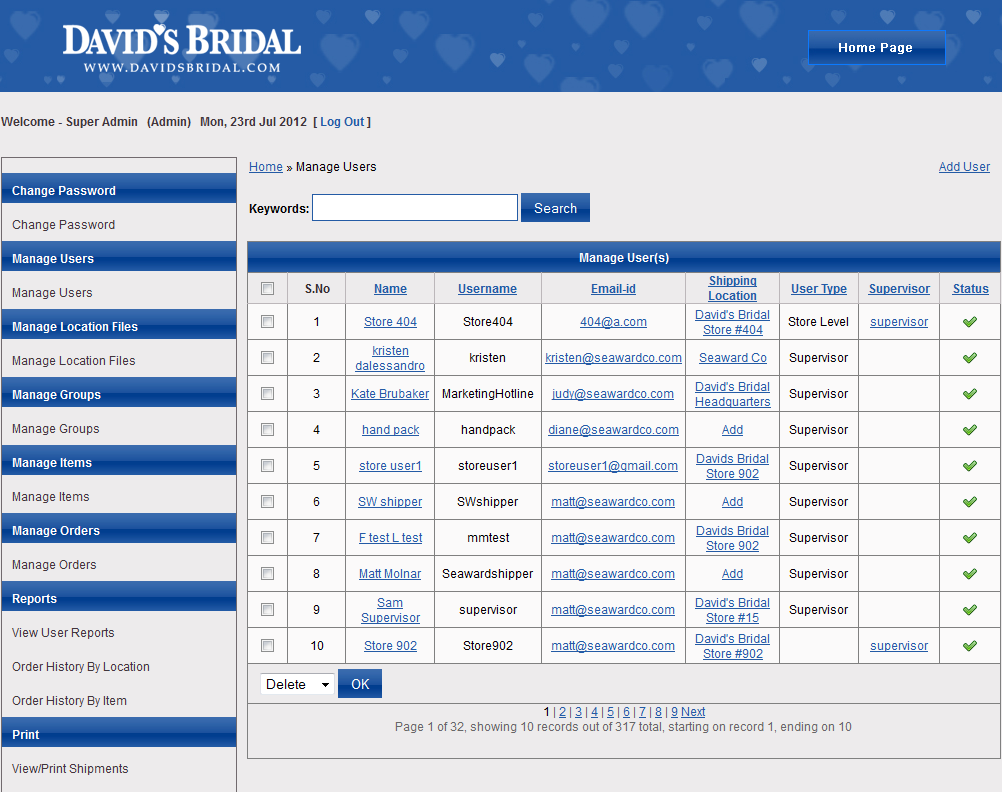The width and height of the screenshot is (1002, 792).
Task: Check the box for Store 404 row
Action: point(267,322)
